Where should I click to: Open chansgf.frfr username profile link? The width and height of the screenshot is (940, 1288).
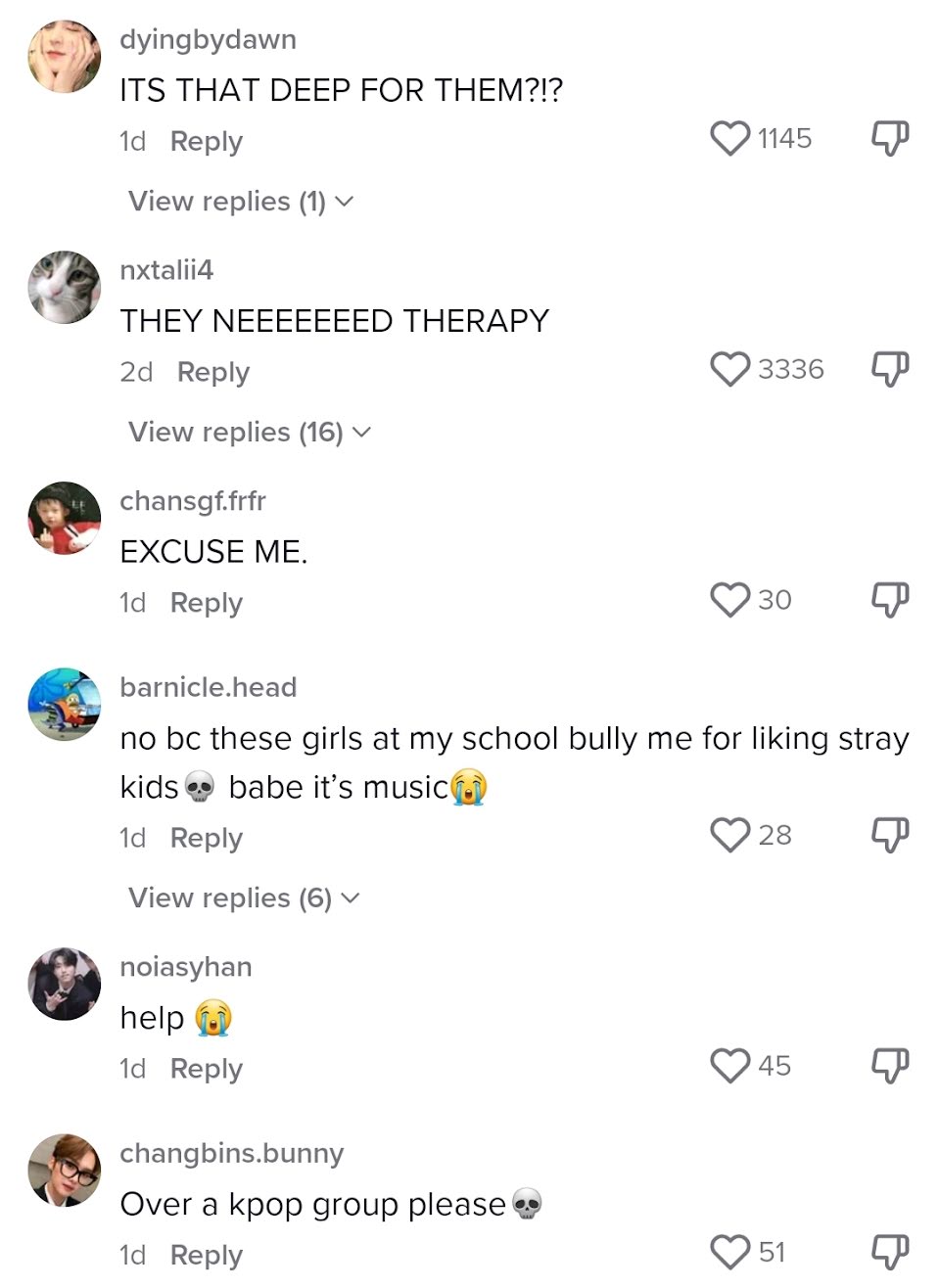coord(193,501)
